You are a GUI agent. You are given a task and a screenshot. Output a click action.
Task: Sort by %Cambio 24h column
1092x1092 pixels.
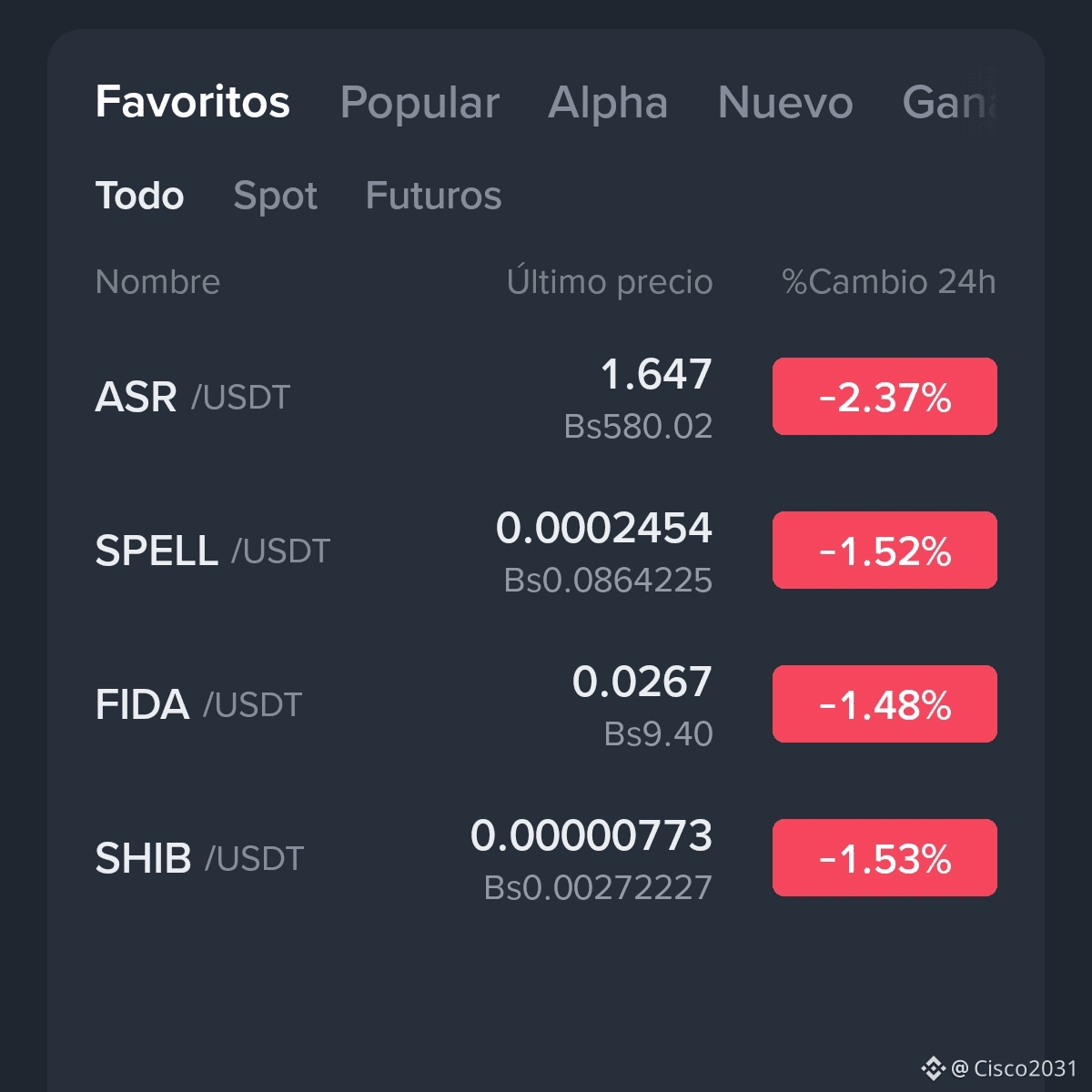click(x=891, y=282)
